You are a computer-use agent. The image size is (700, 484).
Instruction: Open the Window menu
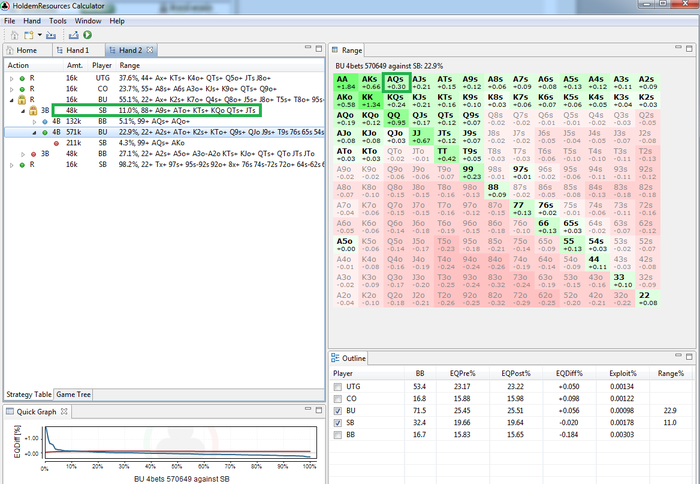88,21
